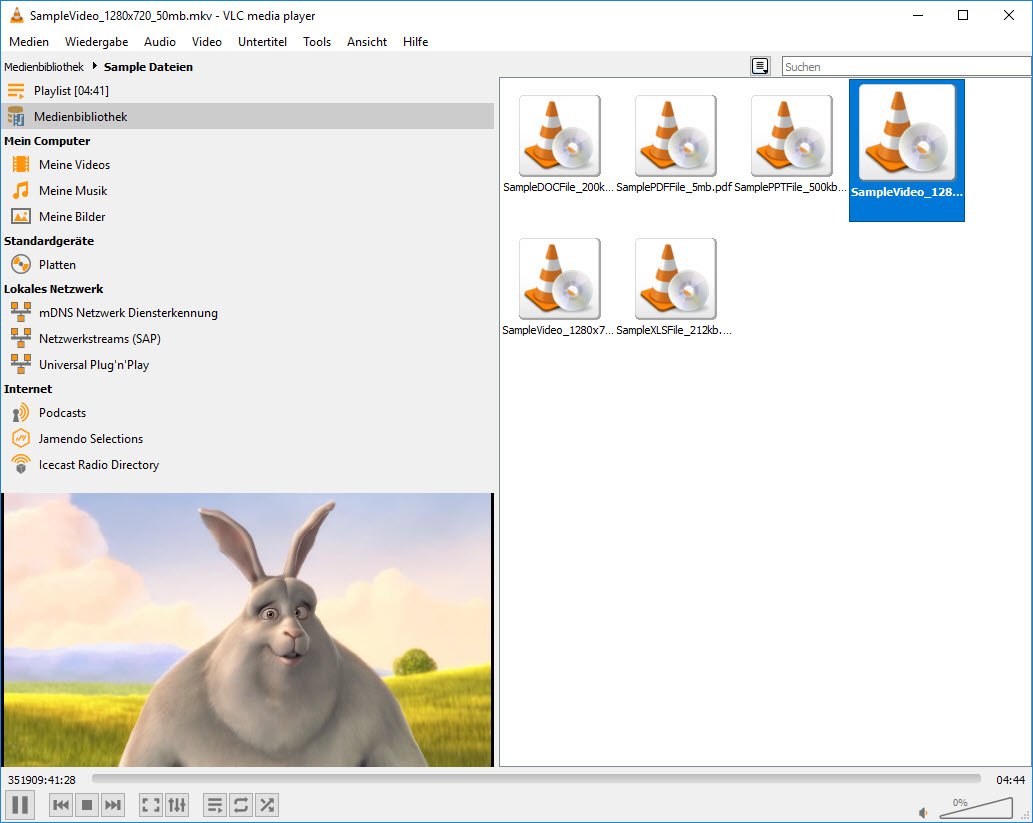Adjust the volume slider
This screenshot has width=1033, height=823.
(976, 808)
